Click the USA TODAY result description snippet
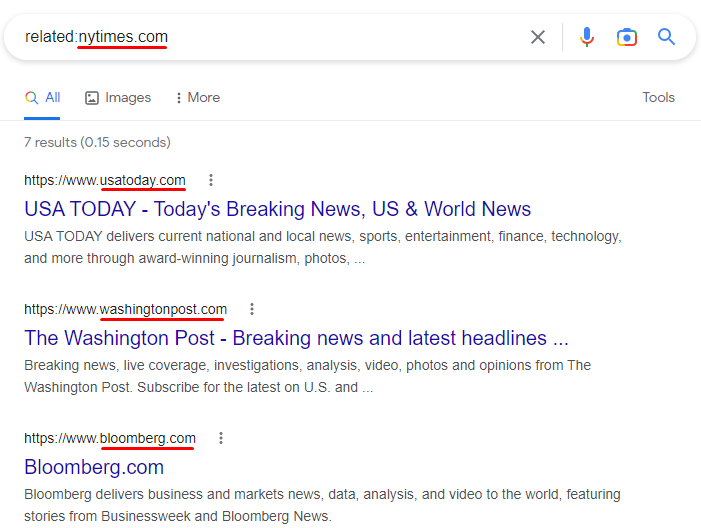The height and width of the screenshot is (528, 701). tap(322, 247)
